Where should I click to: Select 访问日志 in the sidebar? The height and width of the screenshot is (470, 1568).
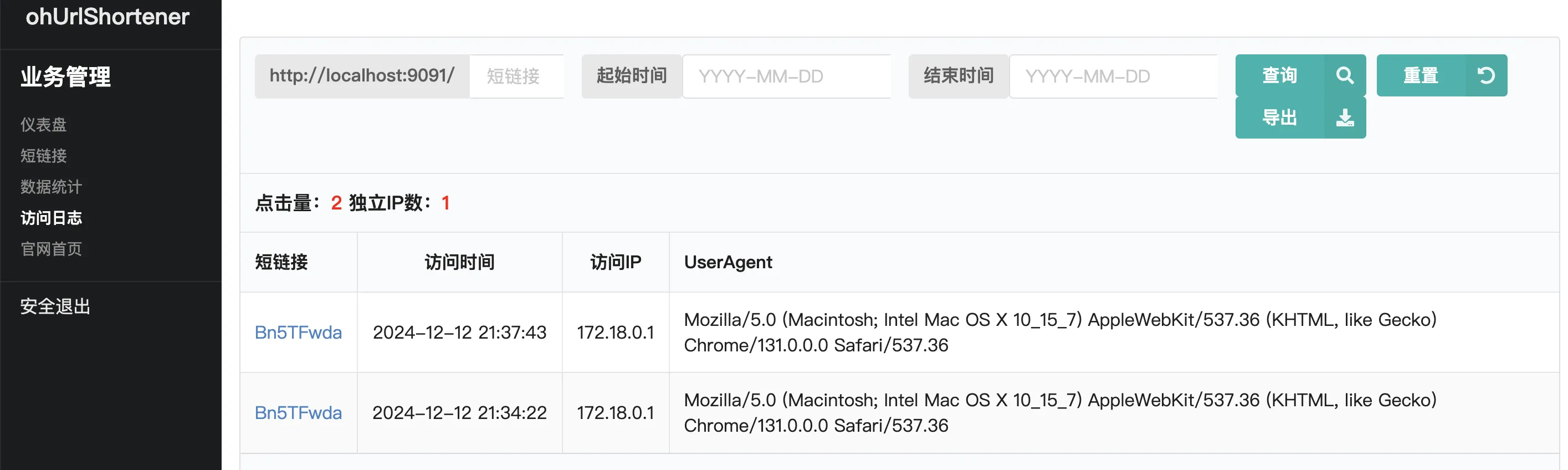51,218
